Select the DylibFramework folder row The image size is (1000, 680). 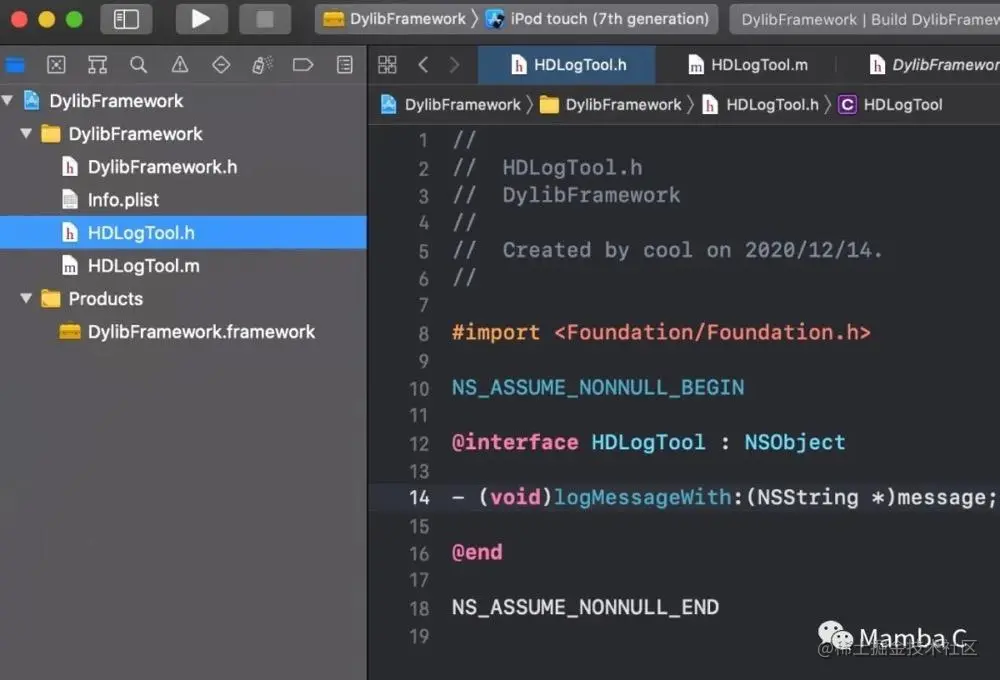coord(183,134)
